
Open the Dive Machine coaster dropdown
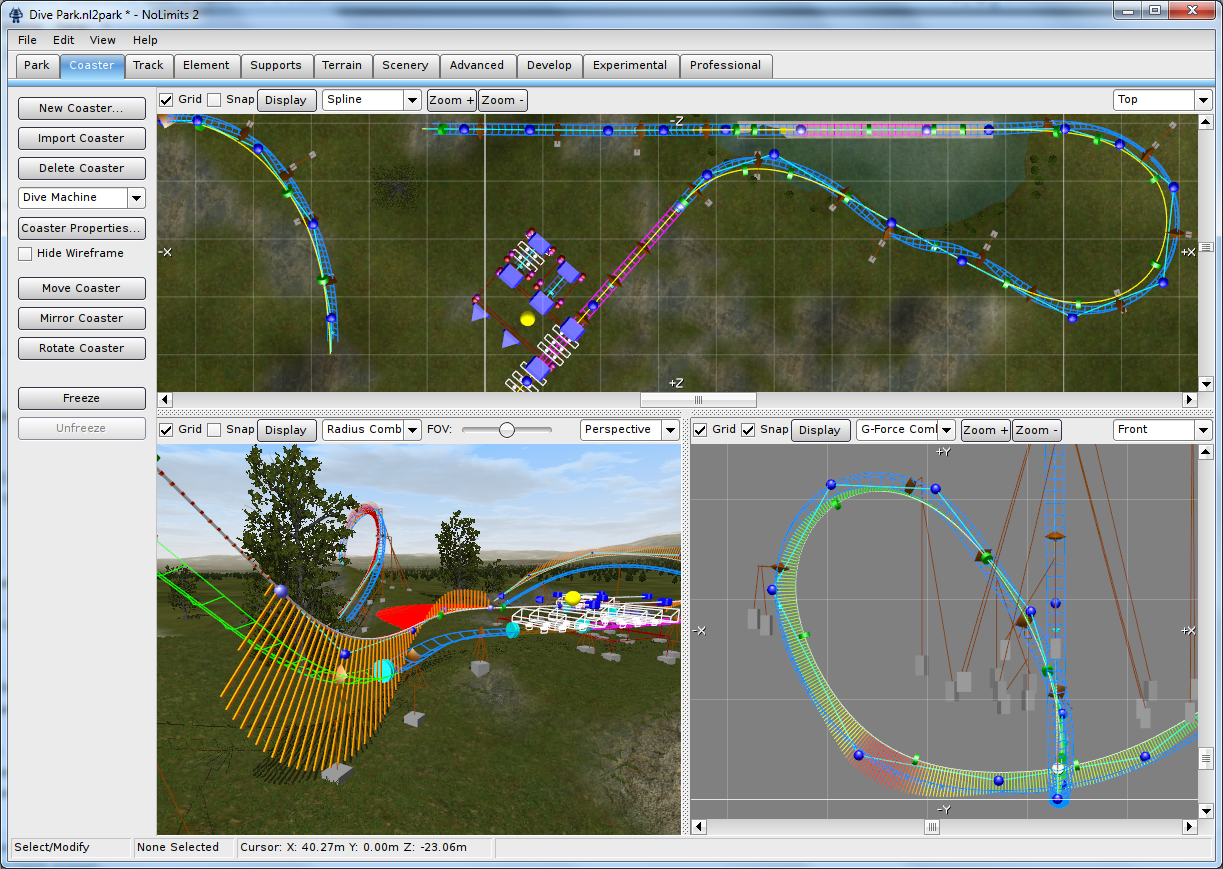136,198
